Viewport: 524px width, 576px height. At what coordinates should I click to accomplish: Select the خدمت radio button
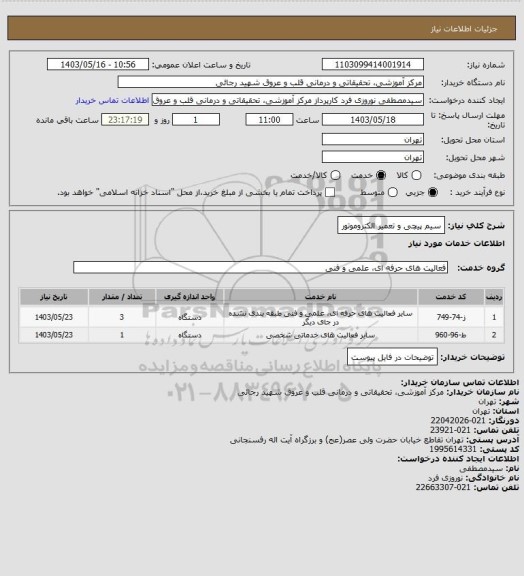381,175
